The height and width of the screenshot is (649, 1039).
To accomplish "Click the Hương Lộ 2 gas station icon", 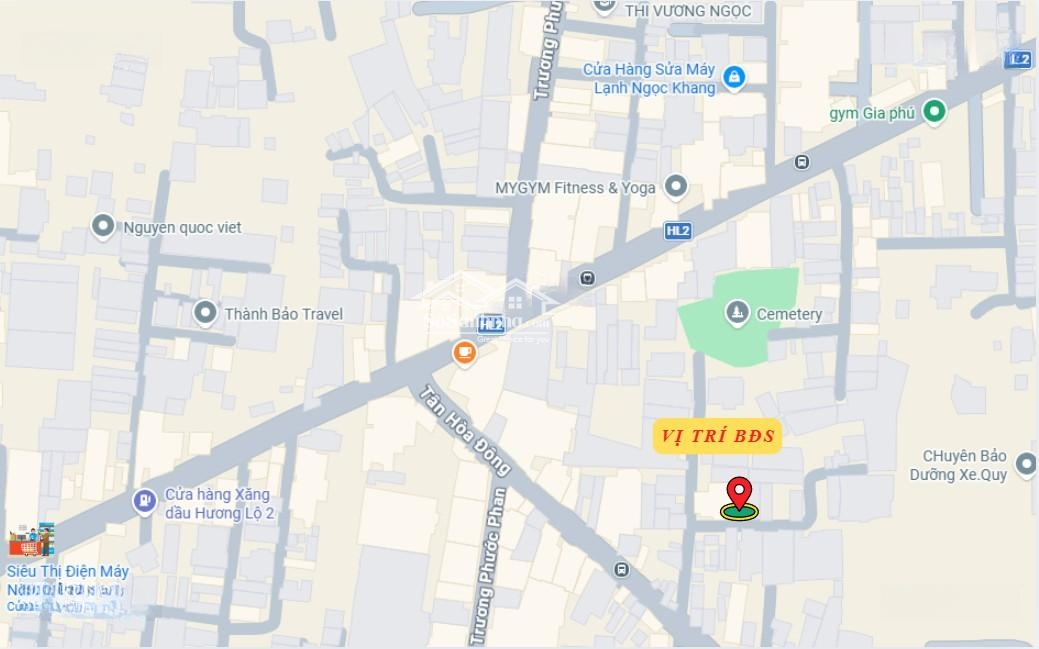I will [144, 501].
